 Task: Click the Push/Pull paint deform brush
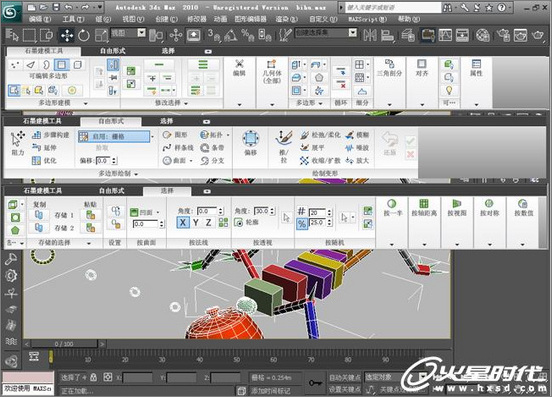[x=284, y=146]
